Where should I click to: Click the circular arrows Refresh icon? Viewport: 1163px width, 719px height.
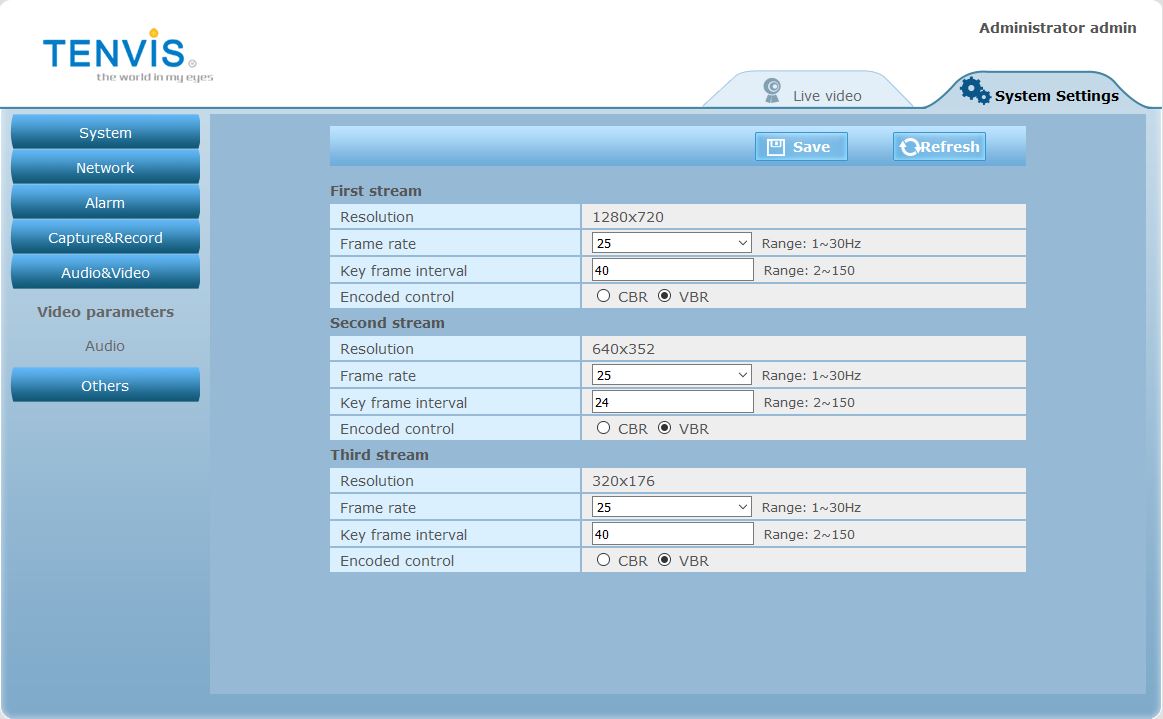(909, 147)
